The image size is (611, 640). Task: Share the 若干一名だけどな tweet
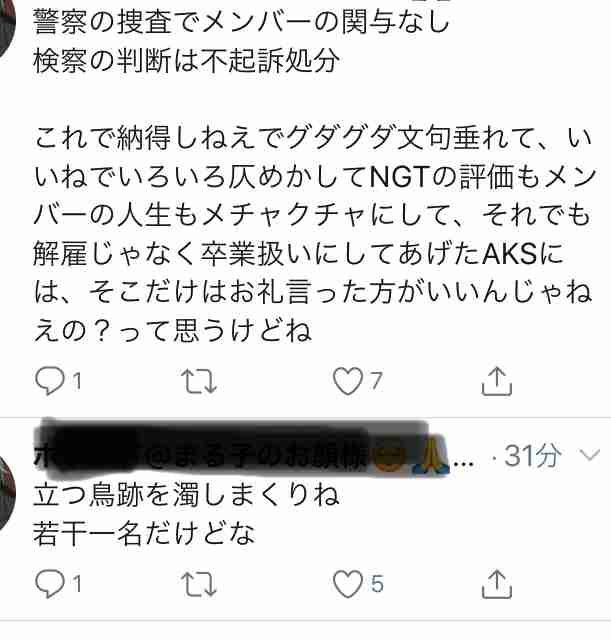(496, 584)
